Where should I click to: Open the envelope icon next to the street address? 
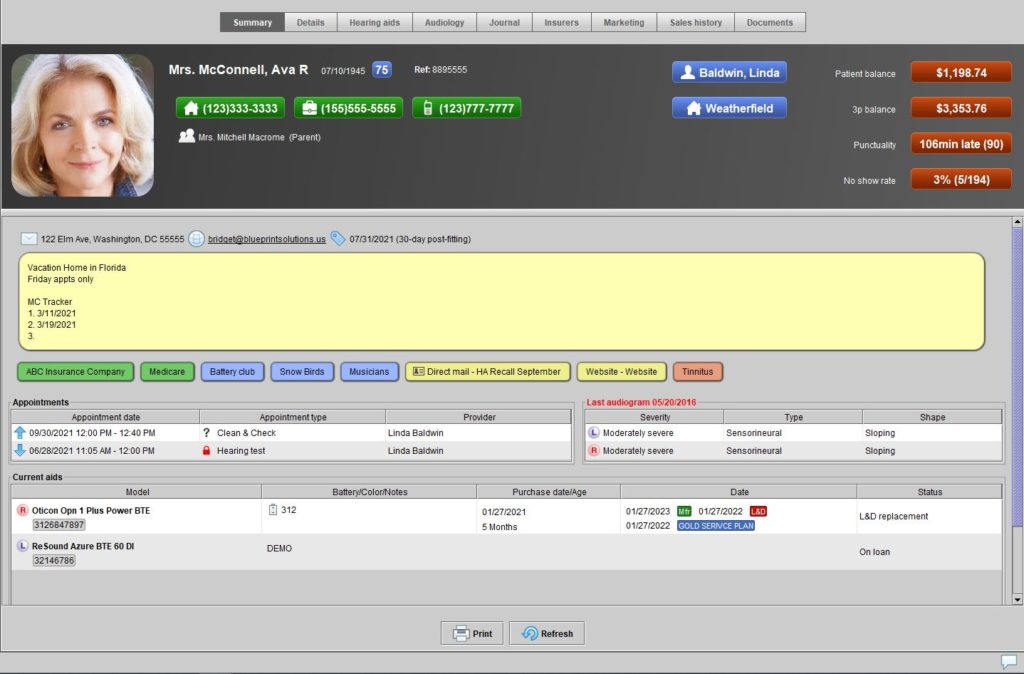coord(29,239)
